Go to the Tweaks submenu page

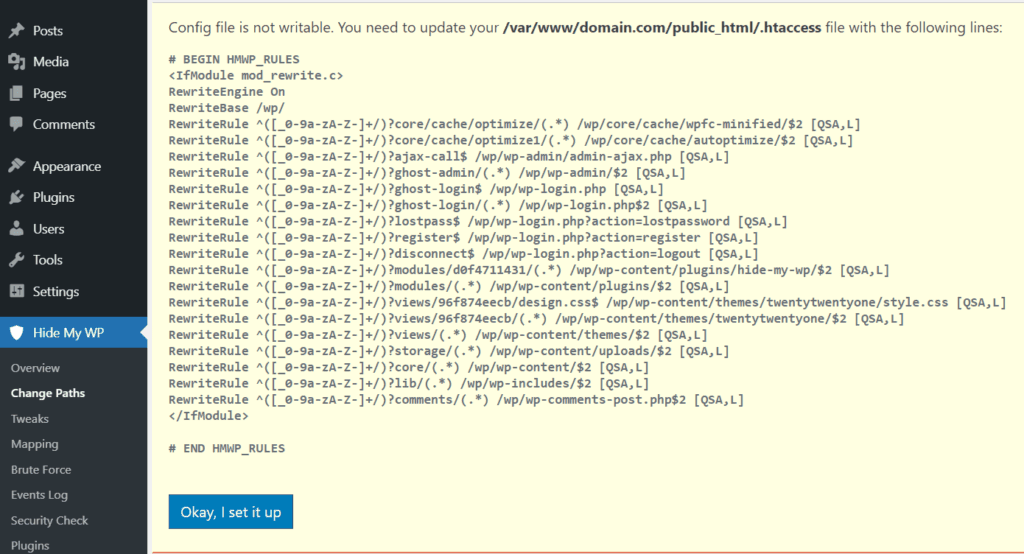click(30, 419)
